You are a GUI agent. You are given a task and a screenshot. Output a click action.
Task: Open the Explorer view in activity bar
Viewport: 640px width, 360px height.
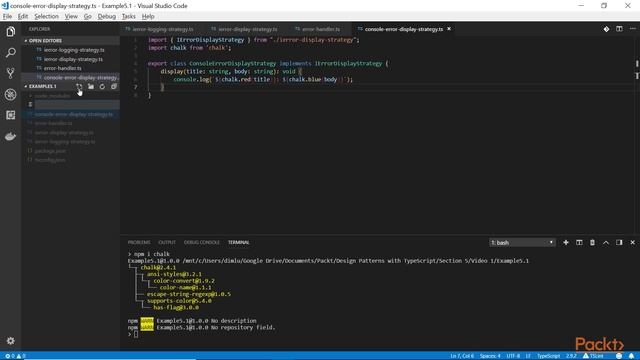(x=11, y=31)
